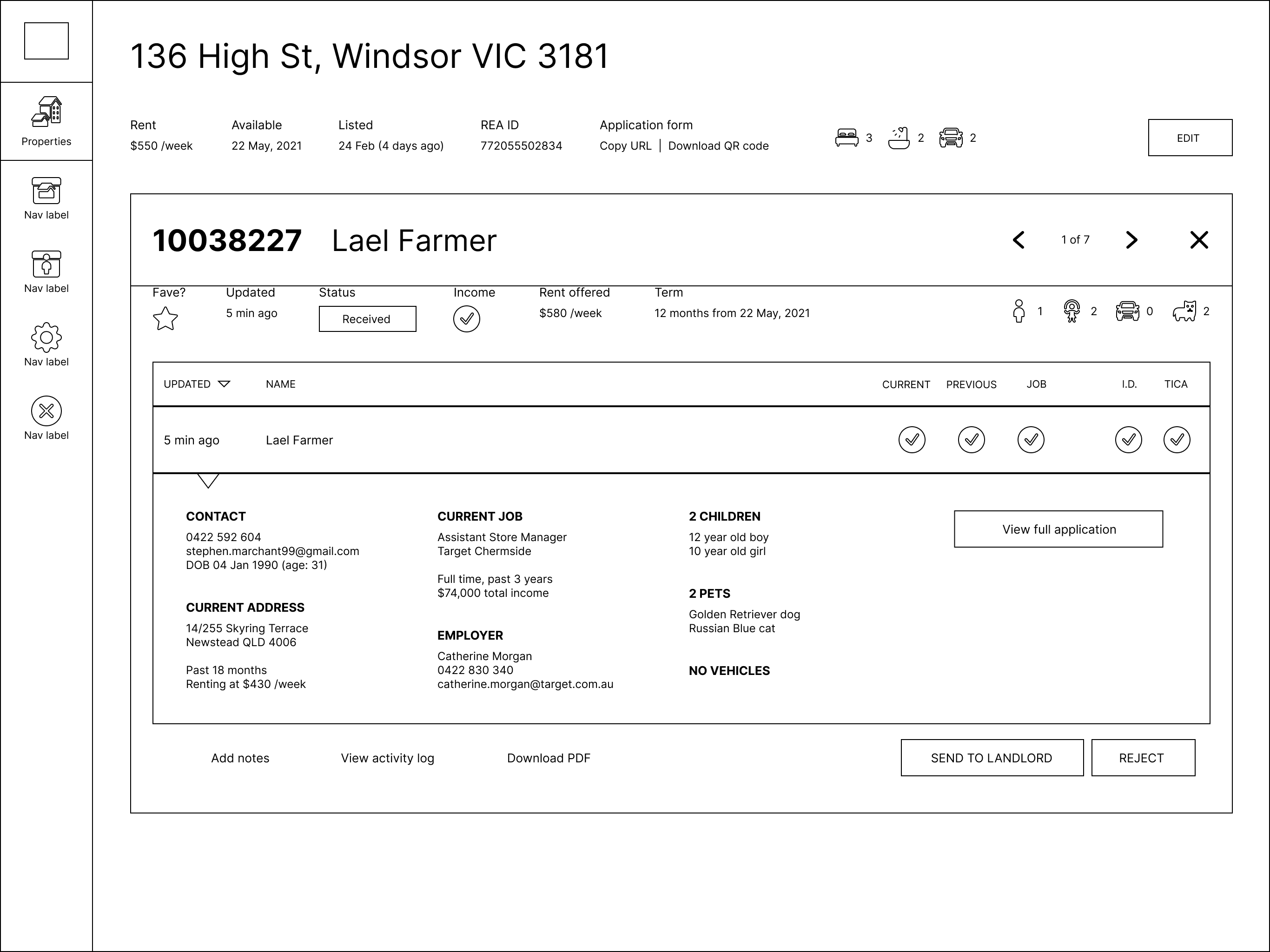Click Lael Farmer's JOB check mark
1270x952 pixels.
(1031, 440)
